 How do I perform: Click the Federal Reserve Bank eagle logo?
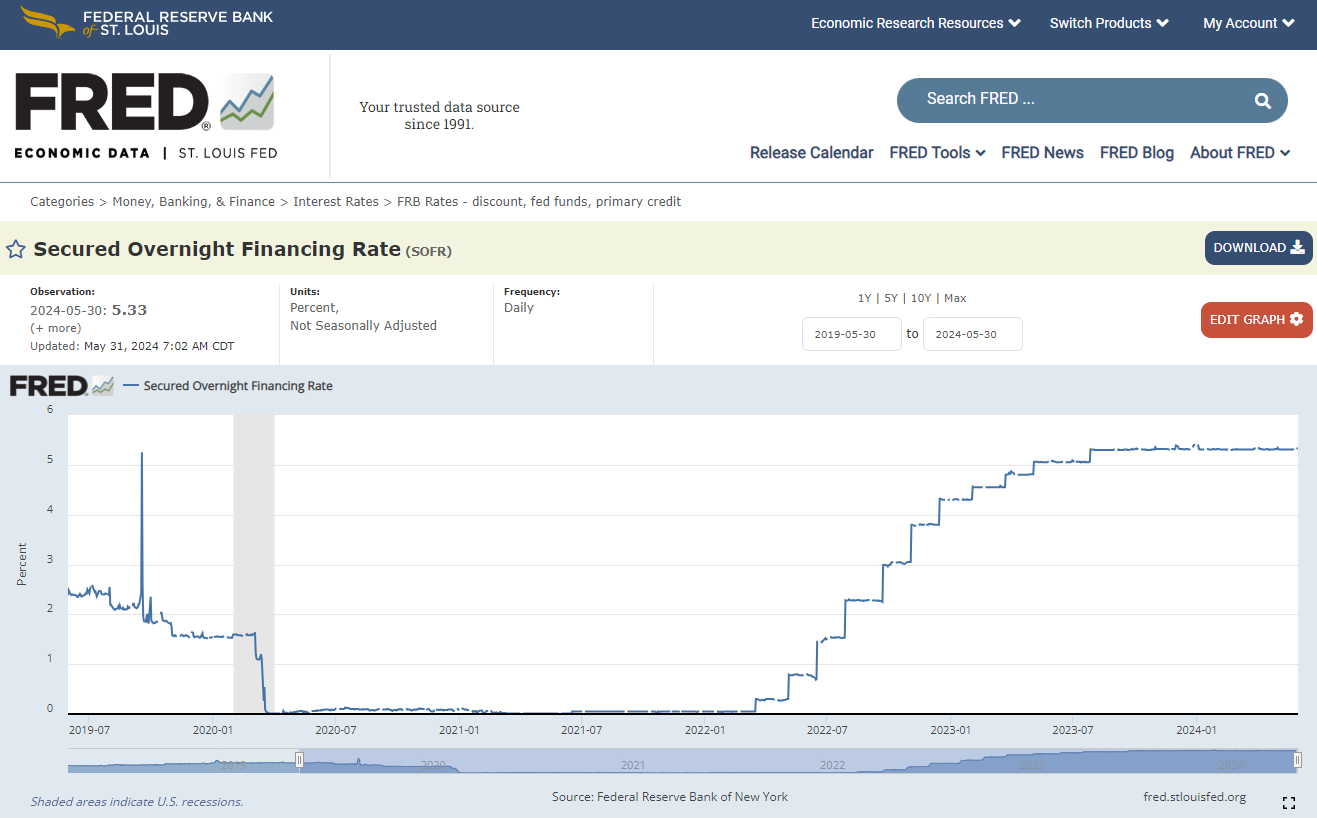pyautogui.click(x=47, y=22)
